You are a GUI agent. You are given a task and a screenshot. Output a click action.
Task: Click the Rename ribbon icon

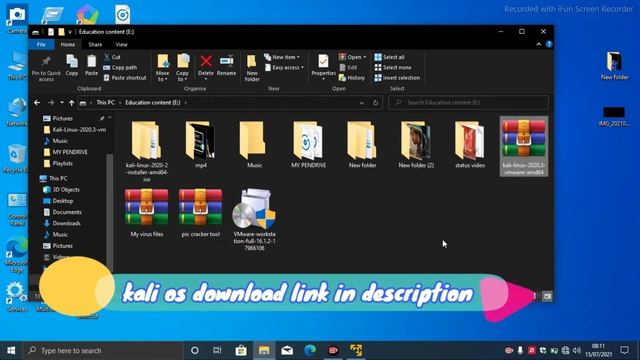(227, 65)
